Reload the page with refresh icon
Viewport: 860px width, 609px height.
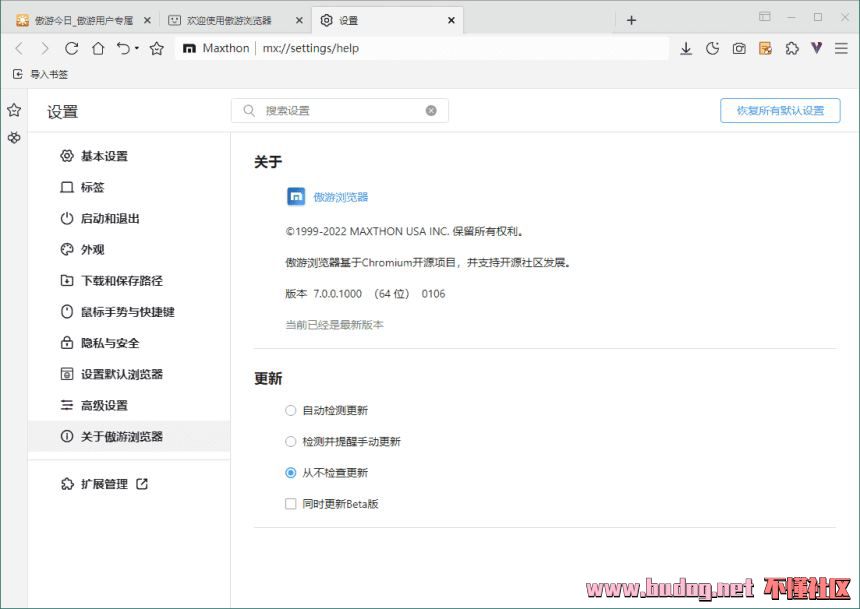[71, 48]
